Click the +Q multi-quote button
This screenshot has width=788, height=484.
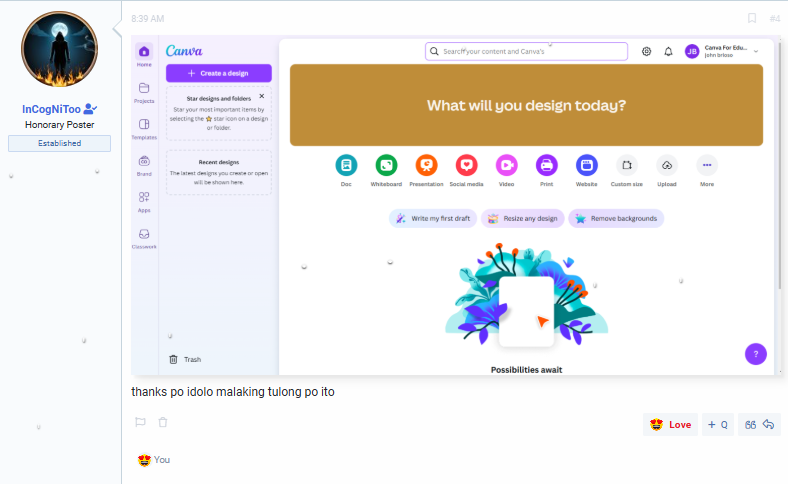pos(718,425)
